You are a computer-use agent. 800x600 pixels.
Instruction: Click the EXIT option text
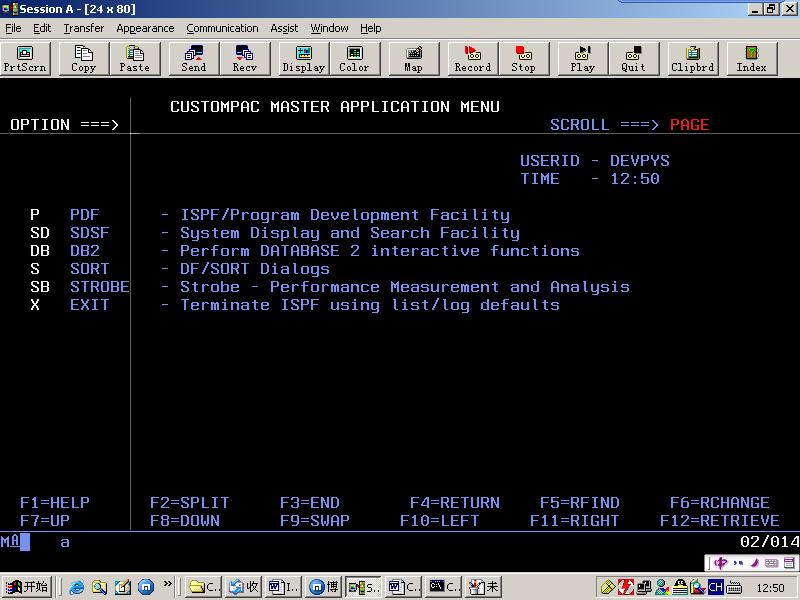[x=90, y=305]
